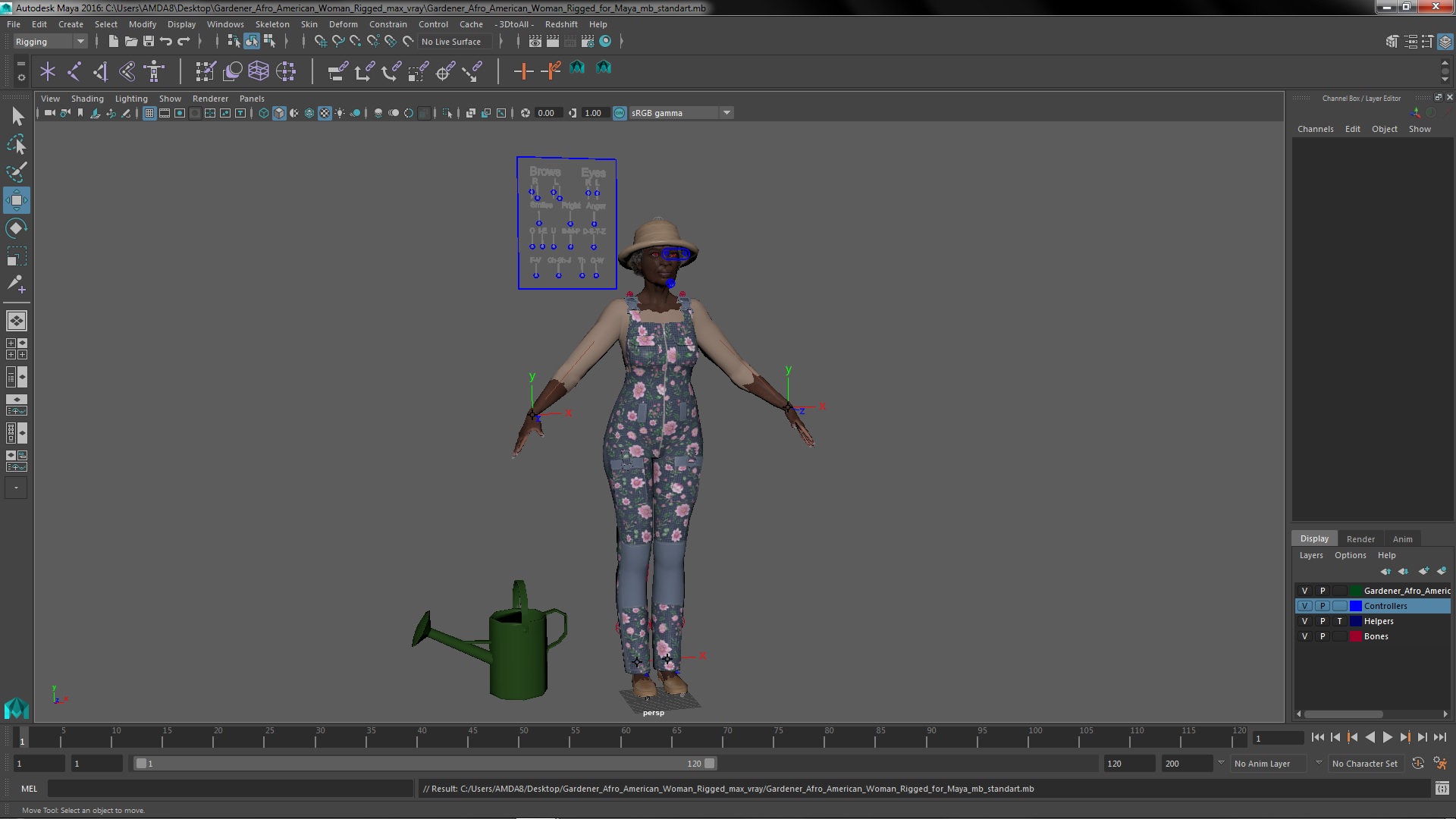Toggle visibility of the Gardener_Afro_Americ layer

(x=1304, y=591)
